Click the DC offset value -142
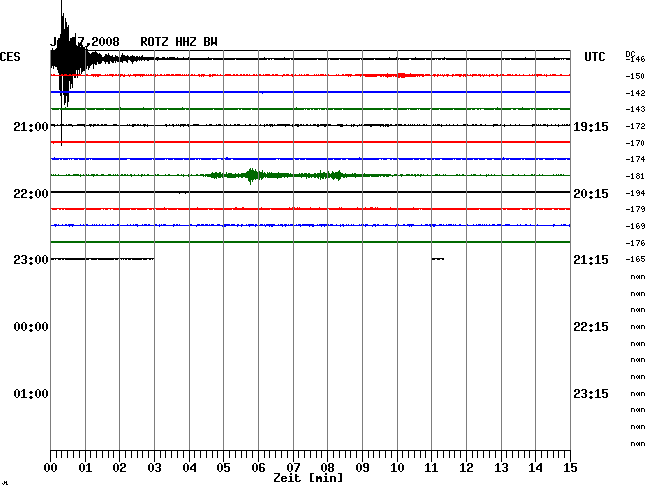 click(635, 93)
